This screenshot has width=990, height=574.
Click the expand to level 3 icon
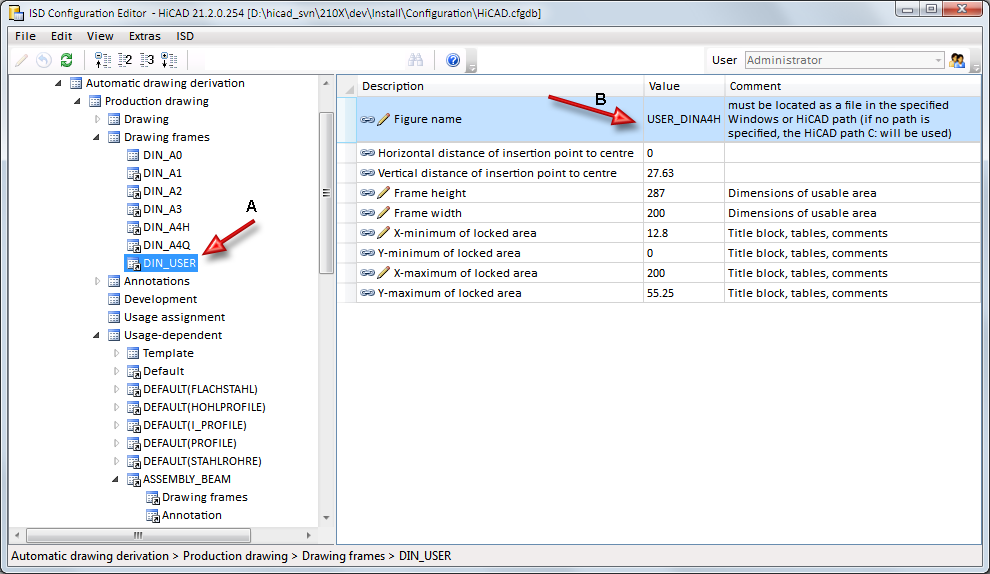click(x=147, y=60)
